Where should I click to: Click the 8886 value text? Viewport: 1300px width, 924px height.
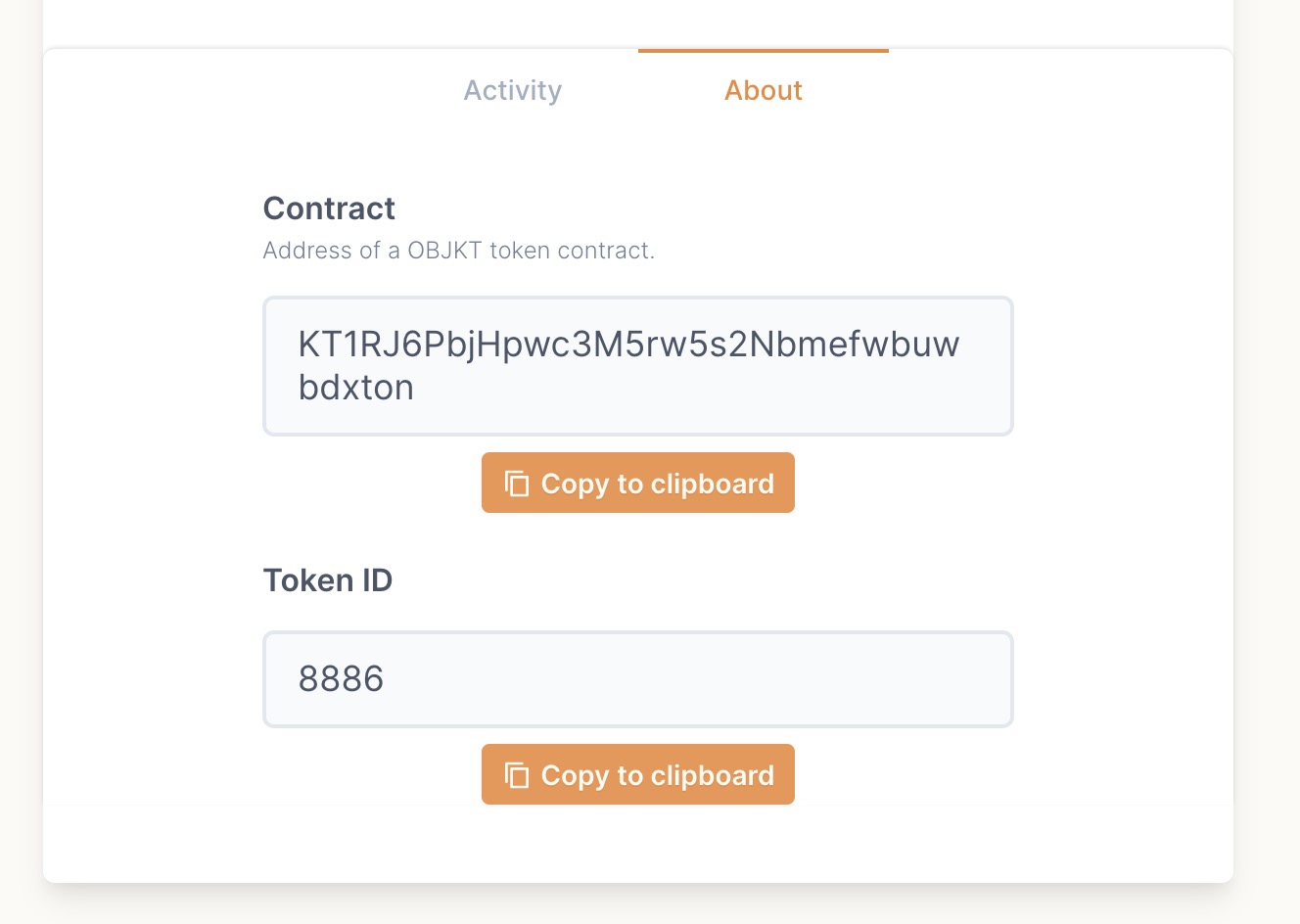click(341, 679)
